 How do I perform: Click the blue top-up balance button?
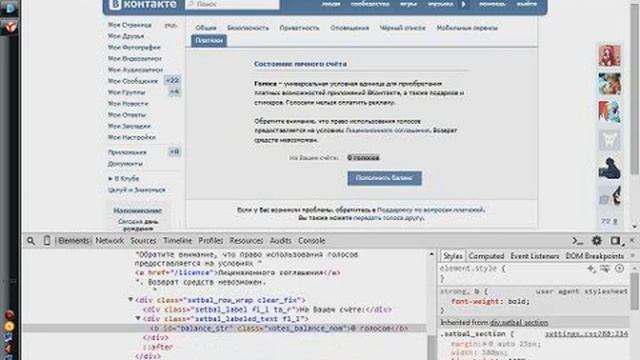click(384, 178)
